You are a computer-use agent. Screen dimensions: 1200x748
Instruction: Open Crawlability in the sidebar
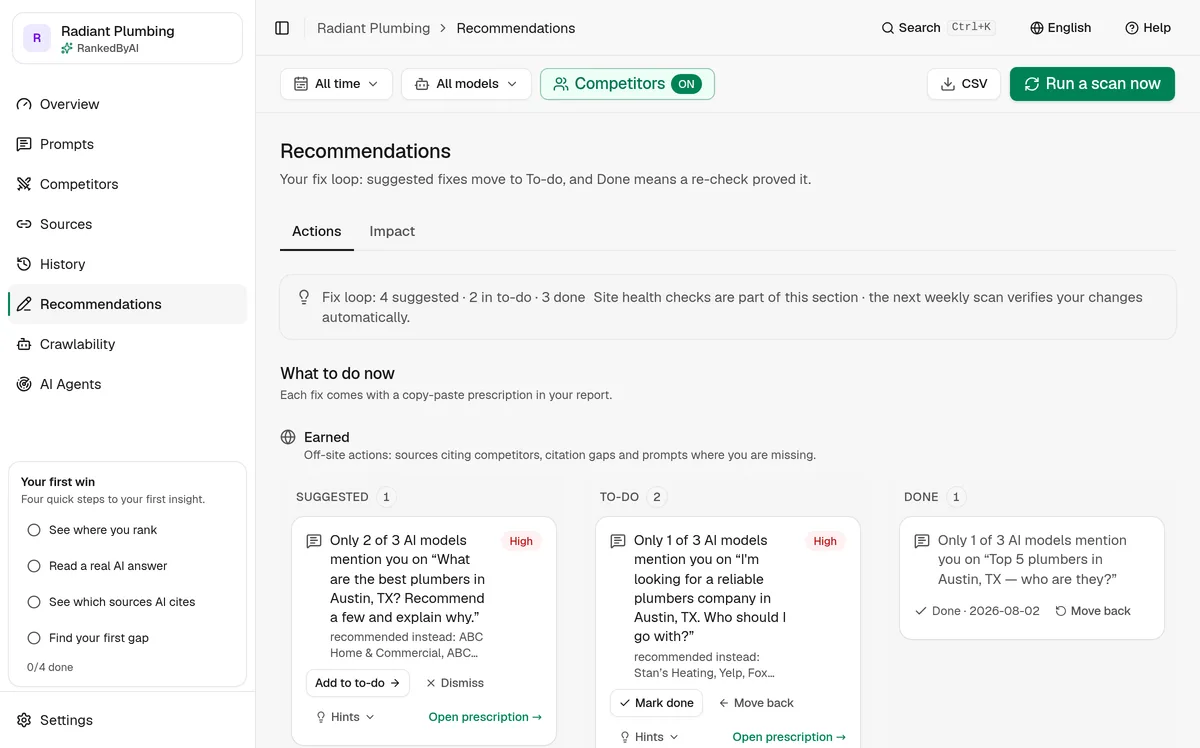coord(127,344)
